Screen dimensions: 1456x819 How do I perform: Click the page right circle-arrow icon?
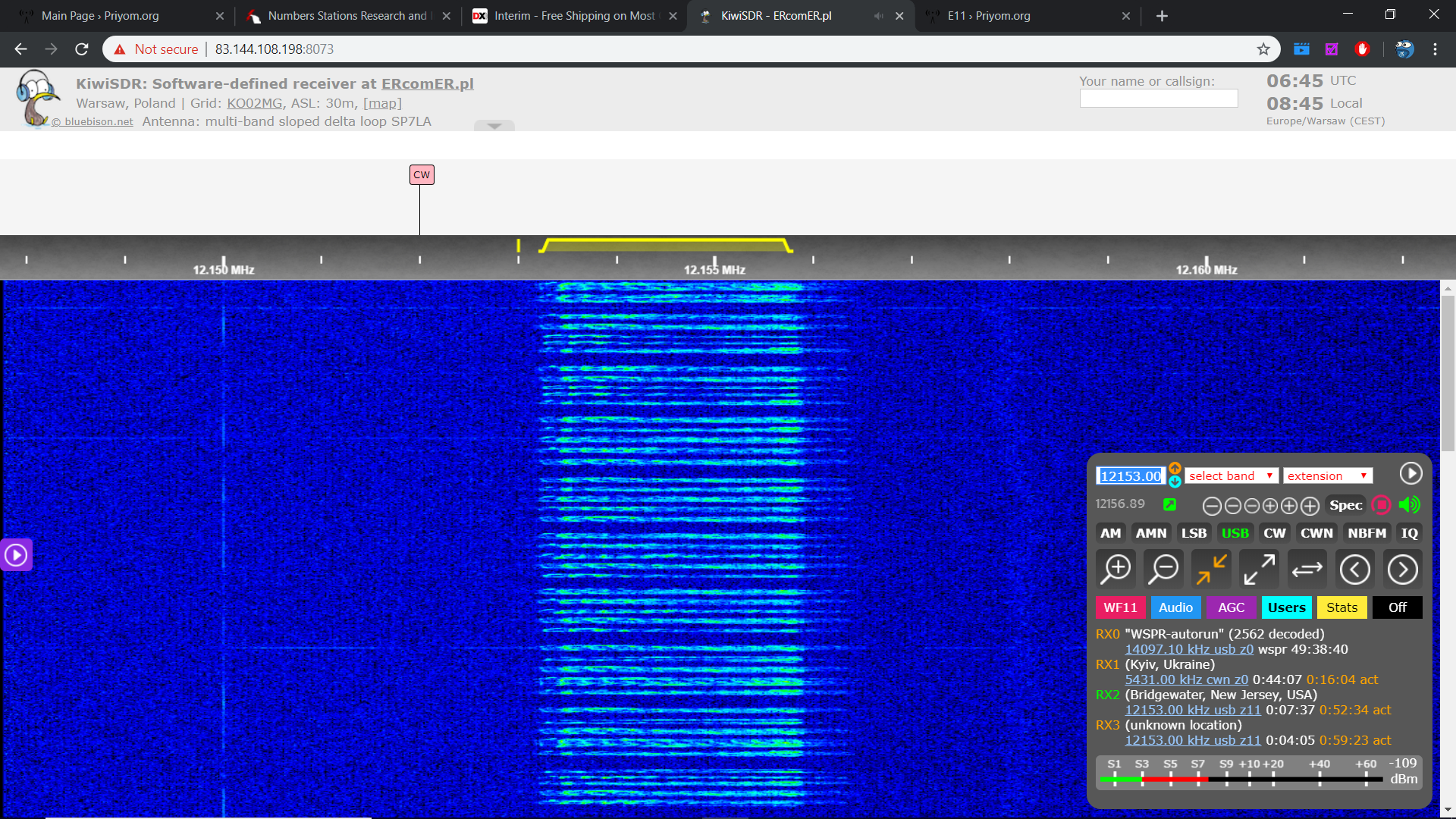(x=1402, y=569)
